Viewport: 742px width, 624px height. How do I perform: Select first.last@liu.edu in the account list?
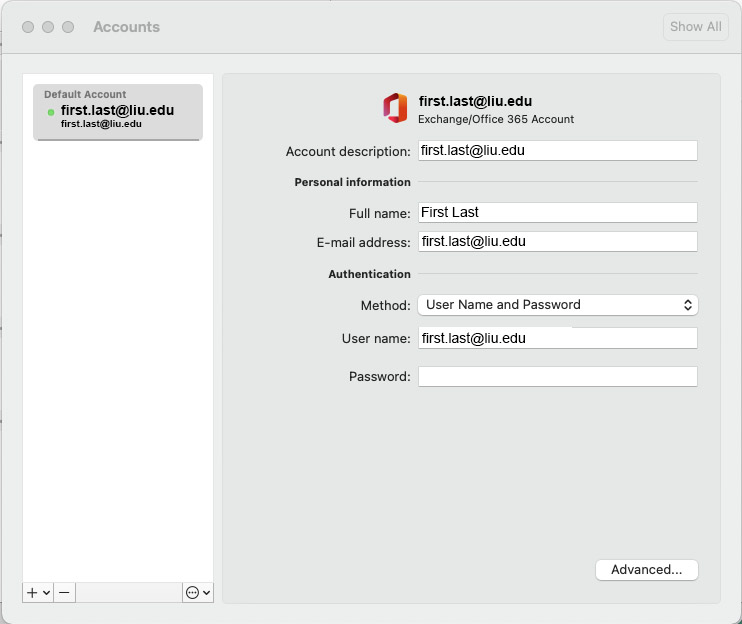[x=117, y=112]
